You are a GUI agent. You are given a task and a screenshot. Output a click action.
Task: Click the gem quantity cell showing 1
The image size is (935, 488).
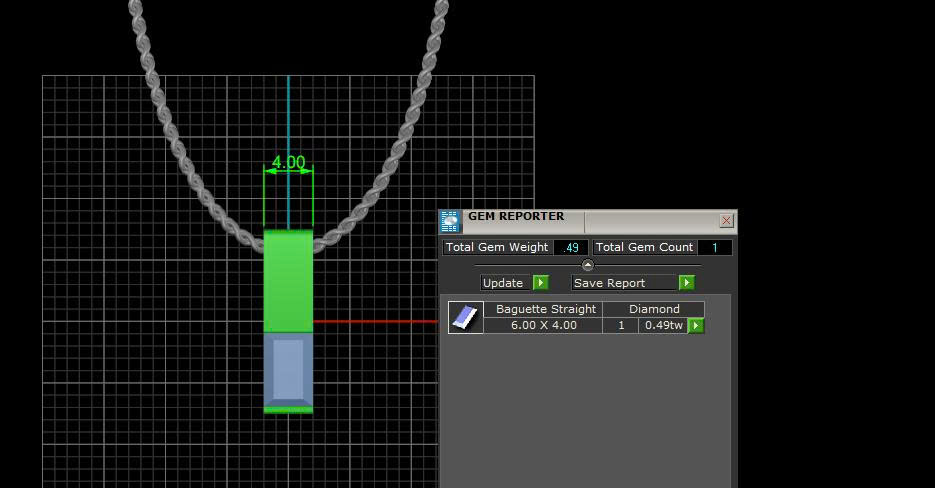621,326
